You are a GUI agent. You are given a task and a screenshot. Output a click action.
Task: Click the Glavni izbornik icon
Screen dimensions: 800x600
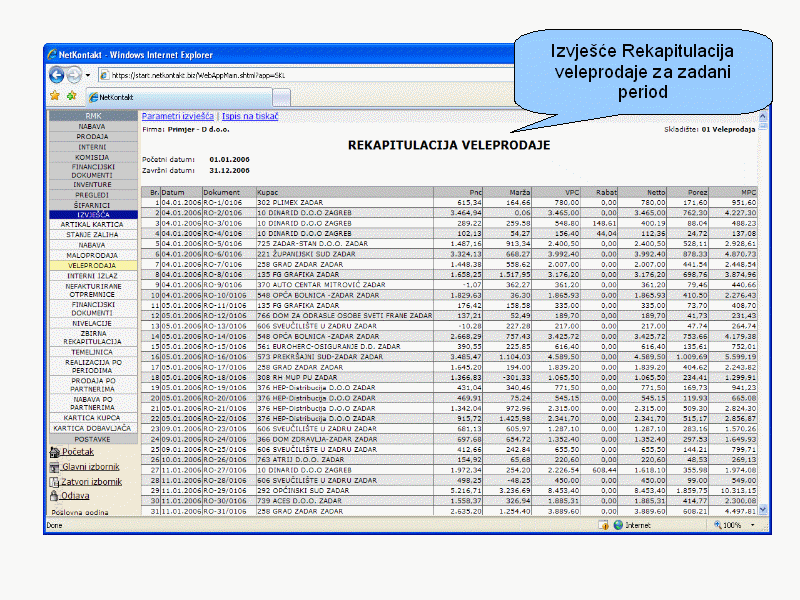(x=55, y=467)
